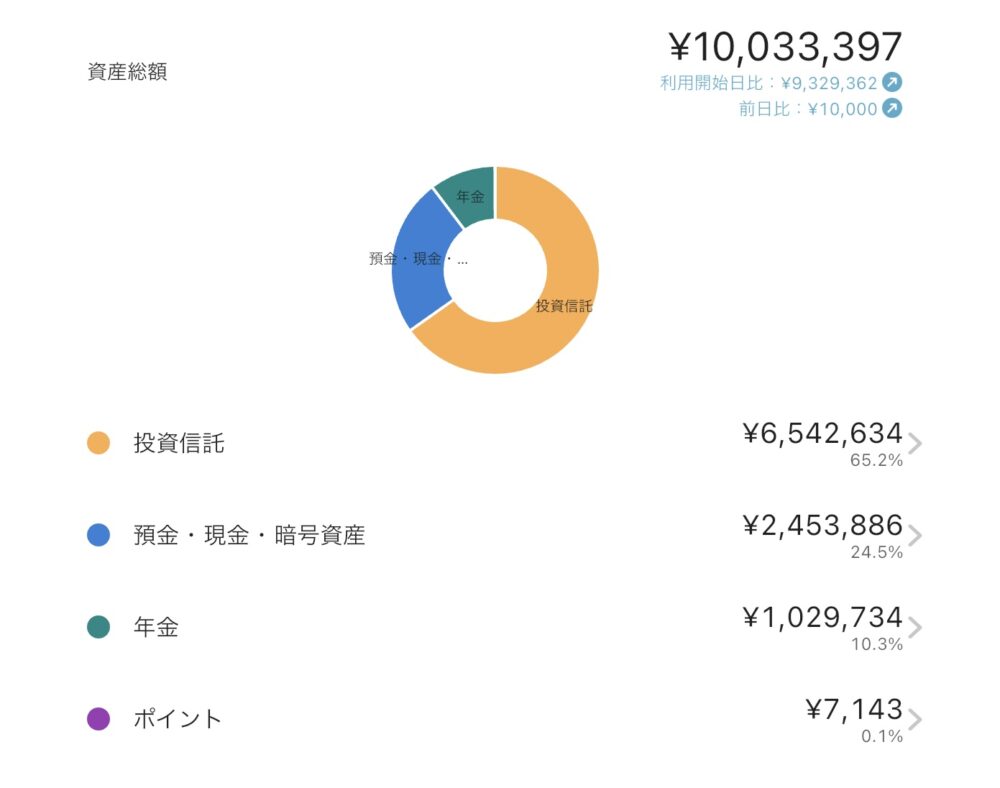Click arrow icon beside 利用開始日比 amount

tap(892, 82)
